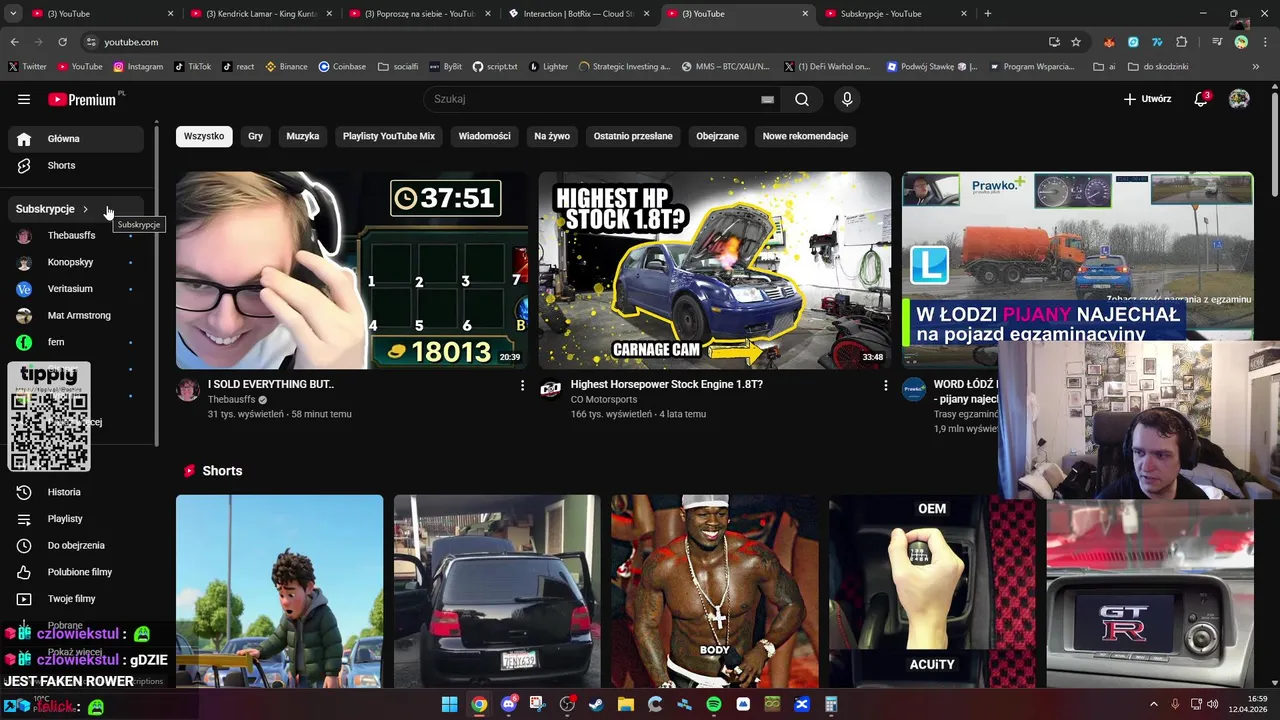Select the Ostatnio przesłane chip
This screenshot has width=1280, height=720.
(633, 136)
